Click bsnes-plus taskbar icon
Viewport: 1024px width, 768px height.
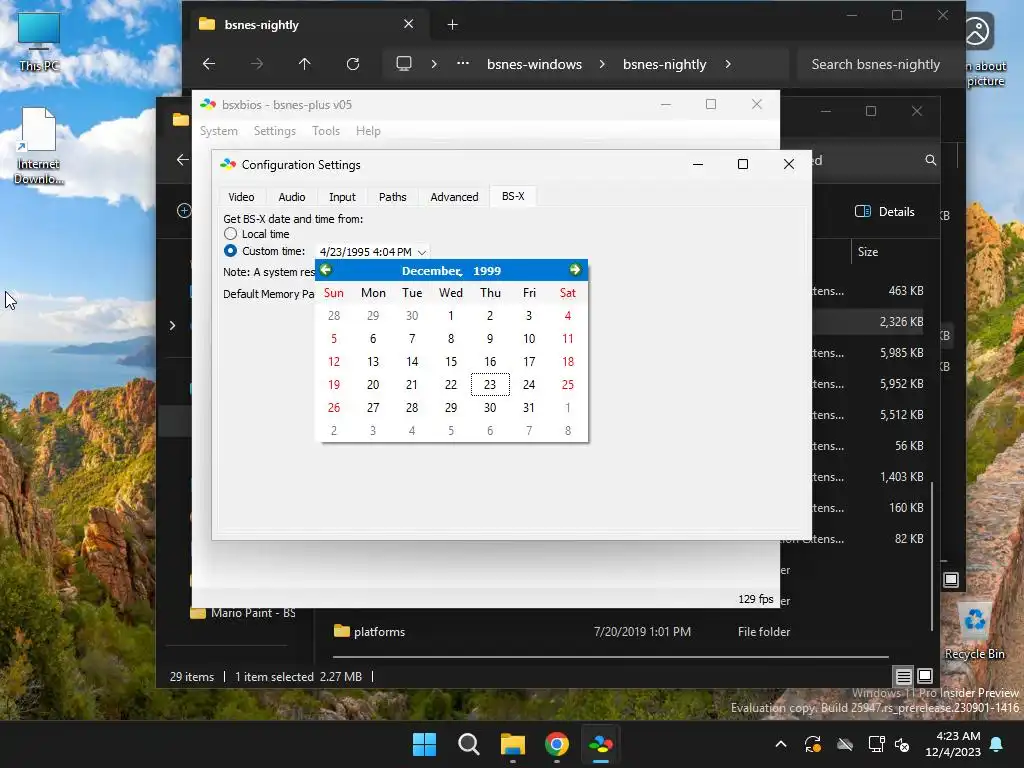coord(601,744)
